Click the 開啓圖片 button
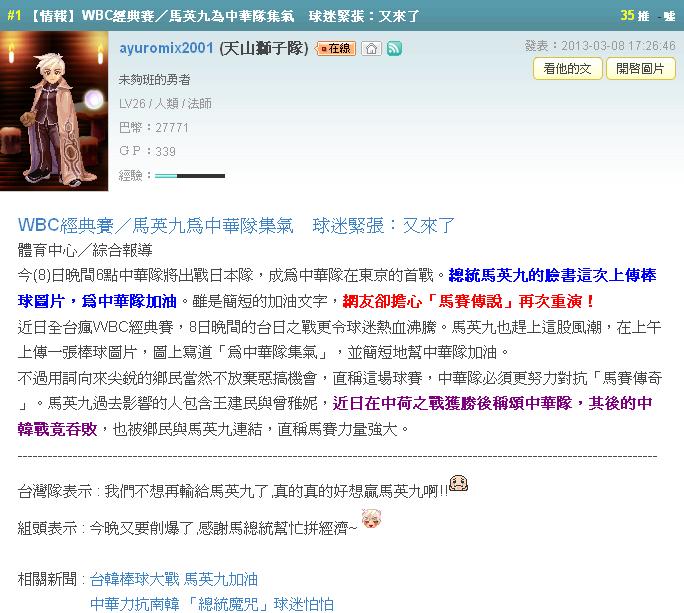Viewport: 684px width, 613px height. tap(640, 69)
